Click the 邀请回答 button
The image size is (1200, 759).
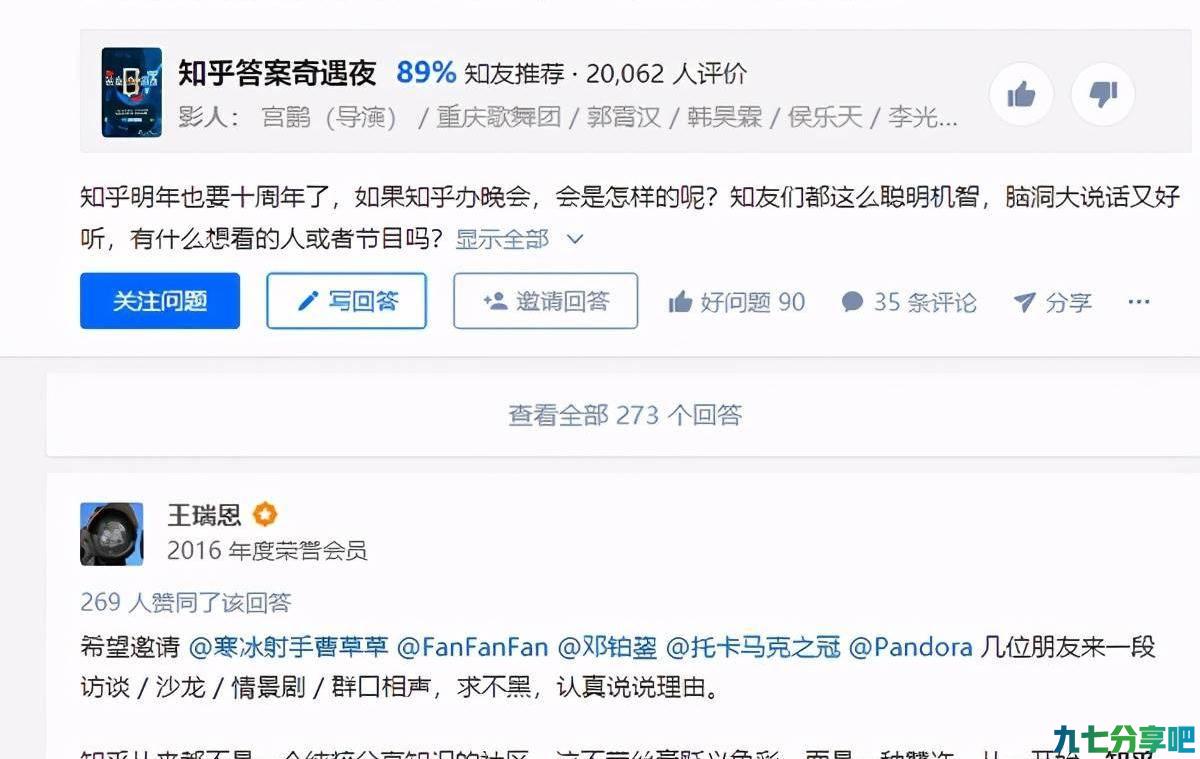tap(546, 301)
